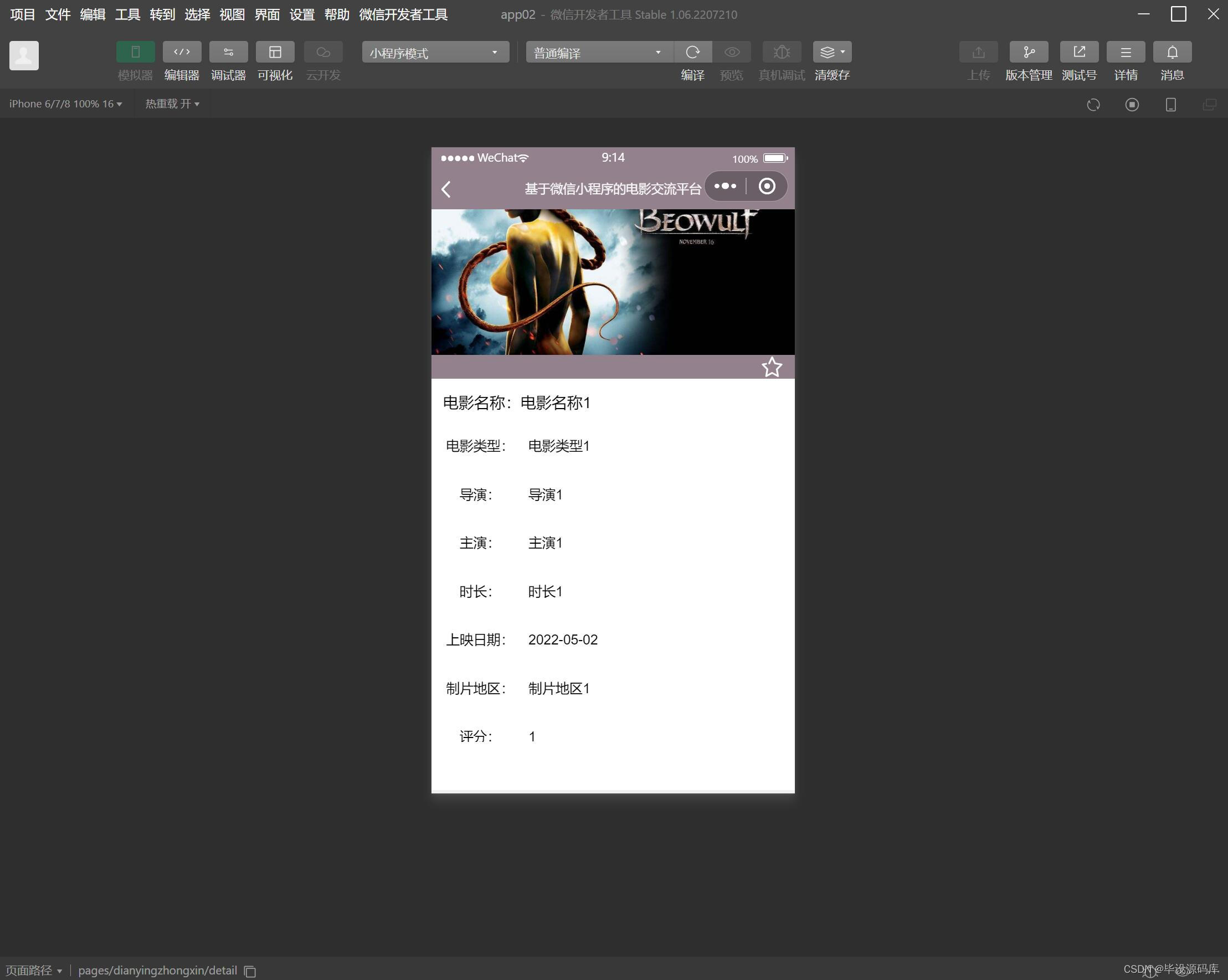Open the 小程序模式 mode dropdown
The height and width of the screenshot is (980, 1228).
(435, 53)
